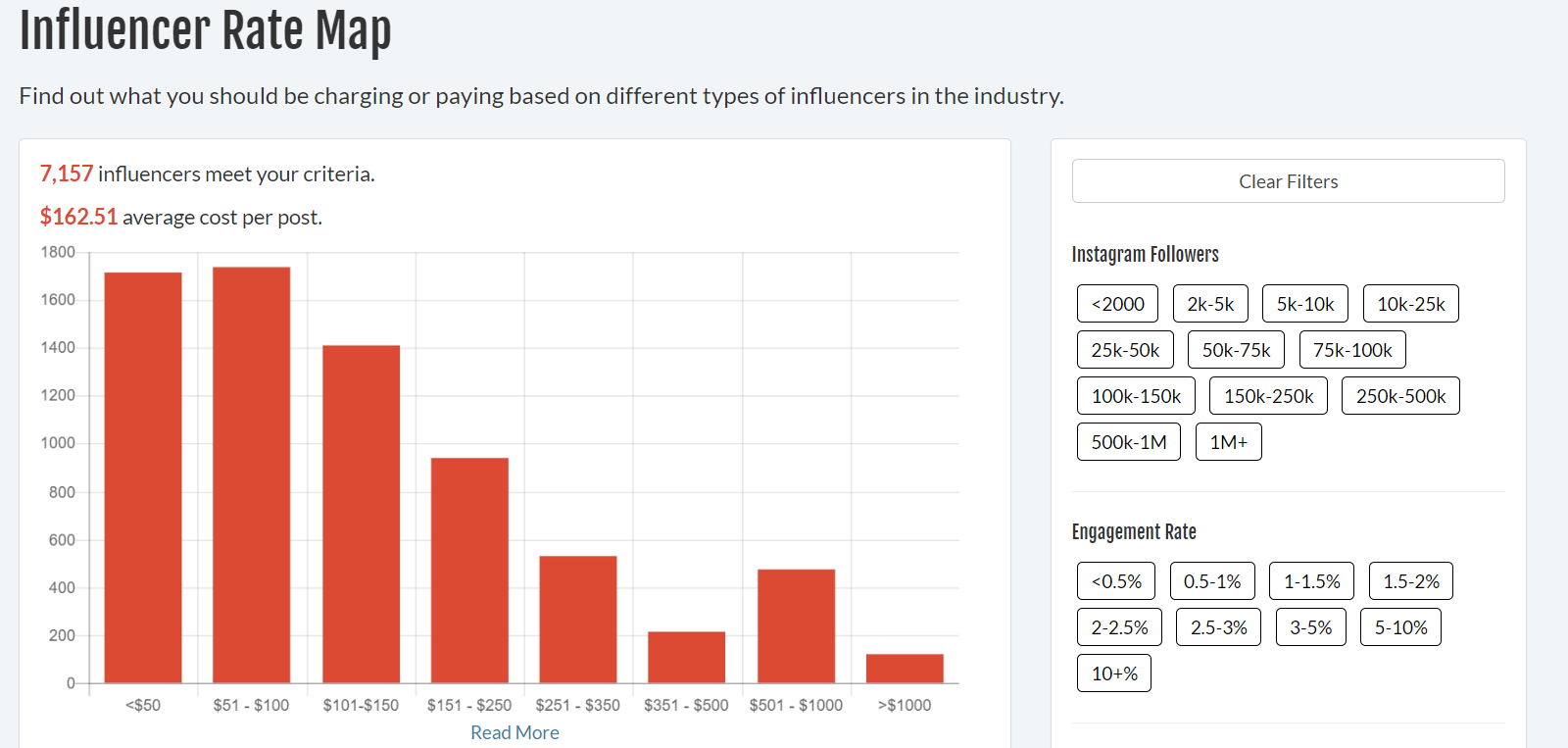This screenshot has width=1568, height=748.
Task: Toggle the 75k-100k followers filter
Action: pos(1352,350)
